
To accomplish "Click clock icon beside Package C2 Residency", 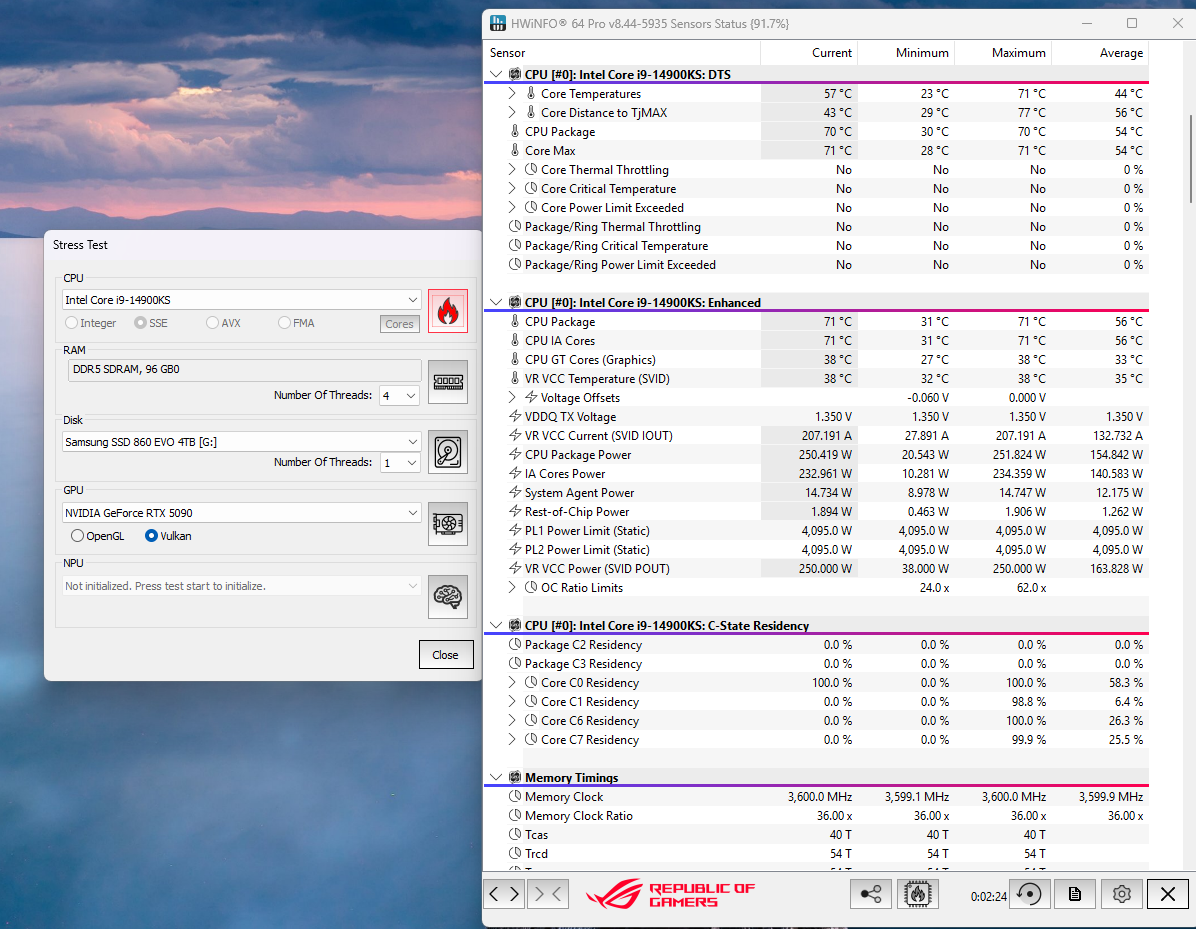I will pos(516,645).
